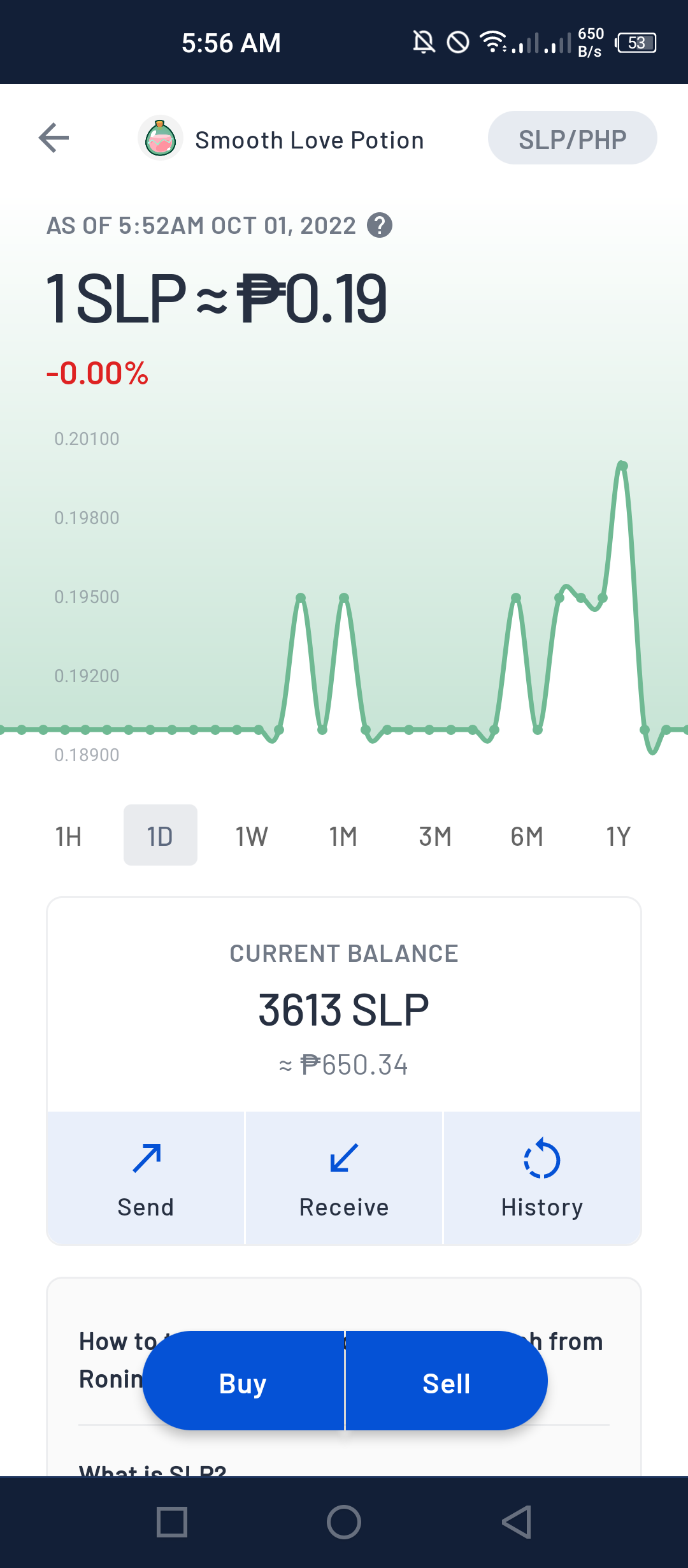This screenshot has height=1568, width=688.
Task: Tap the Android home circle button
Action: (344, 1522)
